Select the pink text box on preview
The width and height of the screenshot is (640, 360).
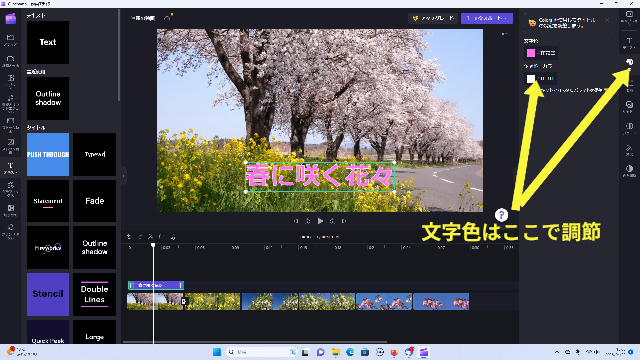pyautogui.click(x=320, y=176)
